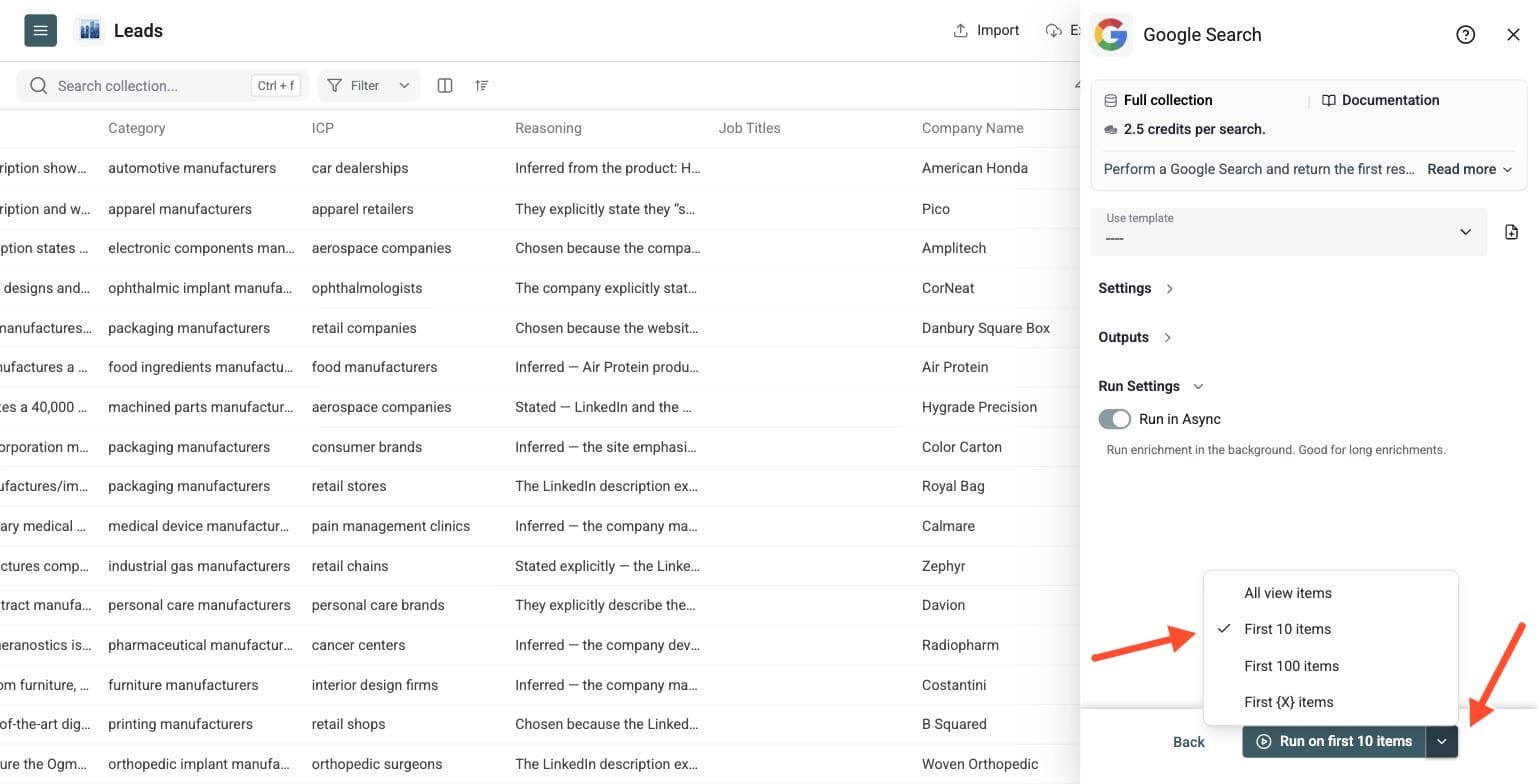Expand the Settings section
Image resolution: width=1538 pixels, height=784 pixels.
click(1136, 288)
